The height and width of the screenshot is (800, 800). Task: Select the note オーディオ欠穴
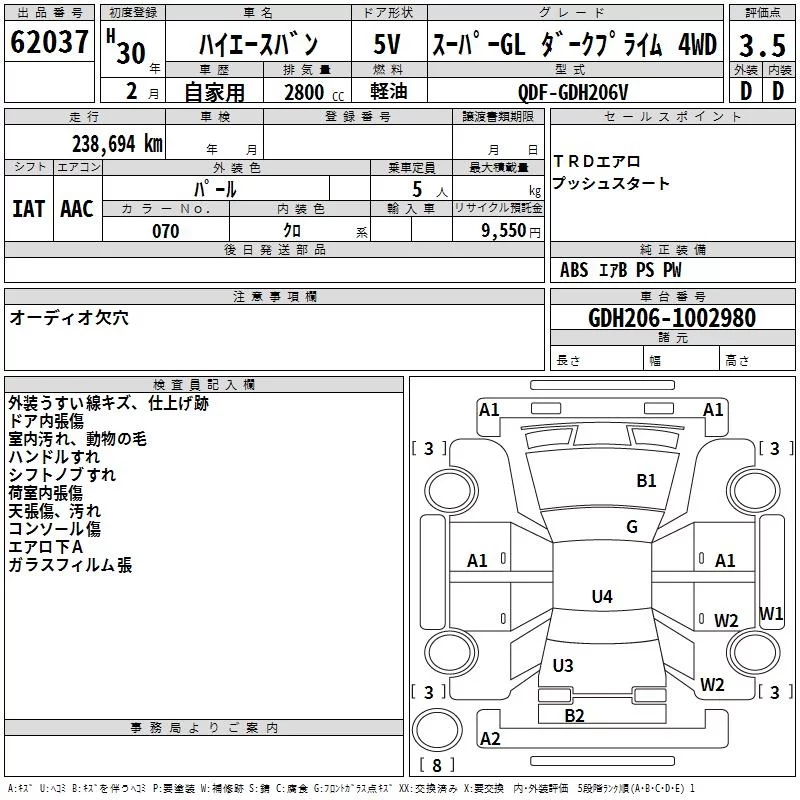[x=69, y=318]
